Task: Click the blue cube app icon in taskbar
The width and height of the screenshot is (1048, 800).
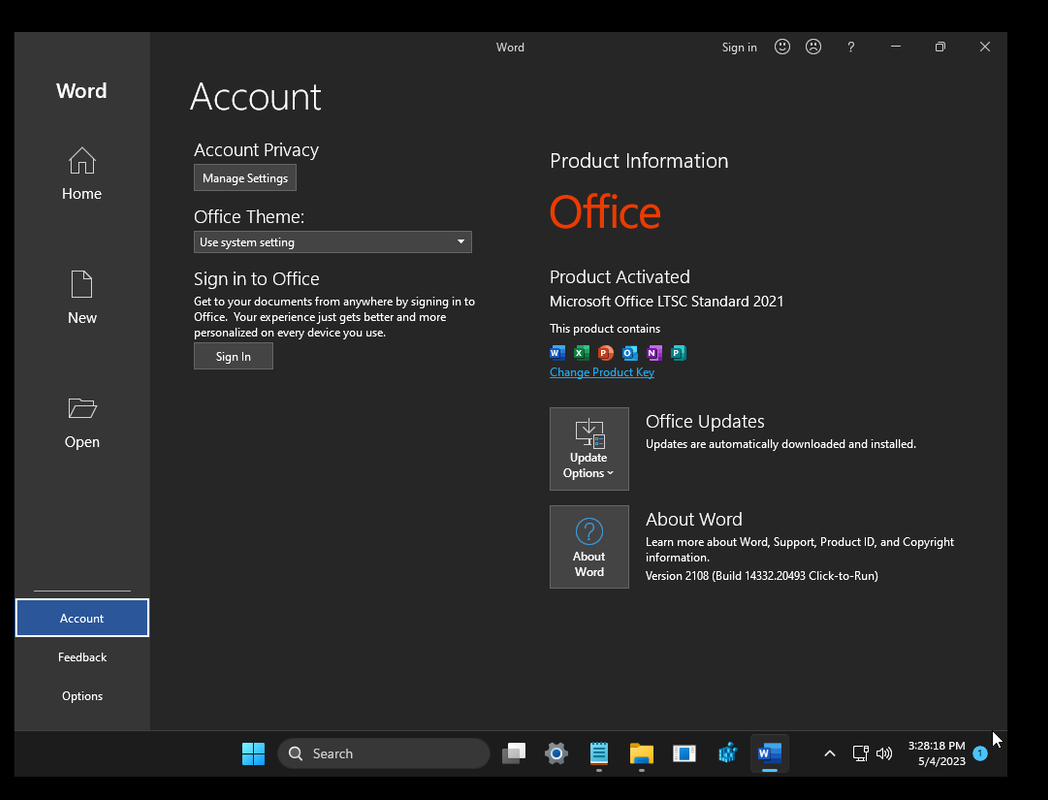Action: (x=727, y=754)
